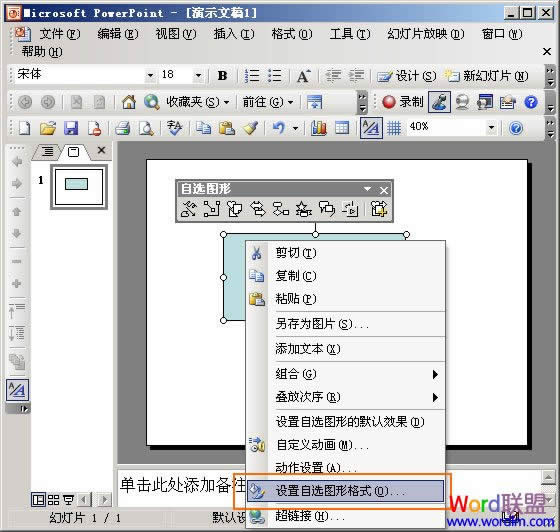Open the 幻灯片放映 Slide Show menu

point(426,34)
